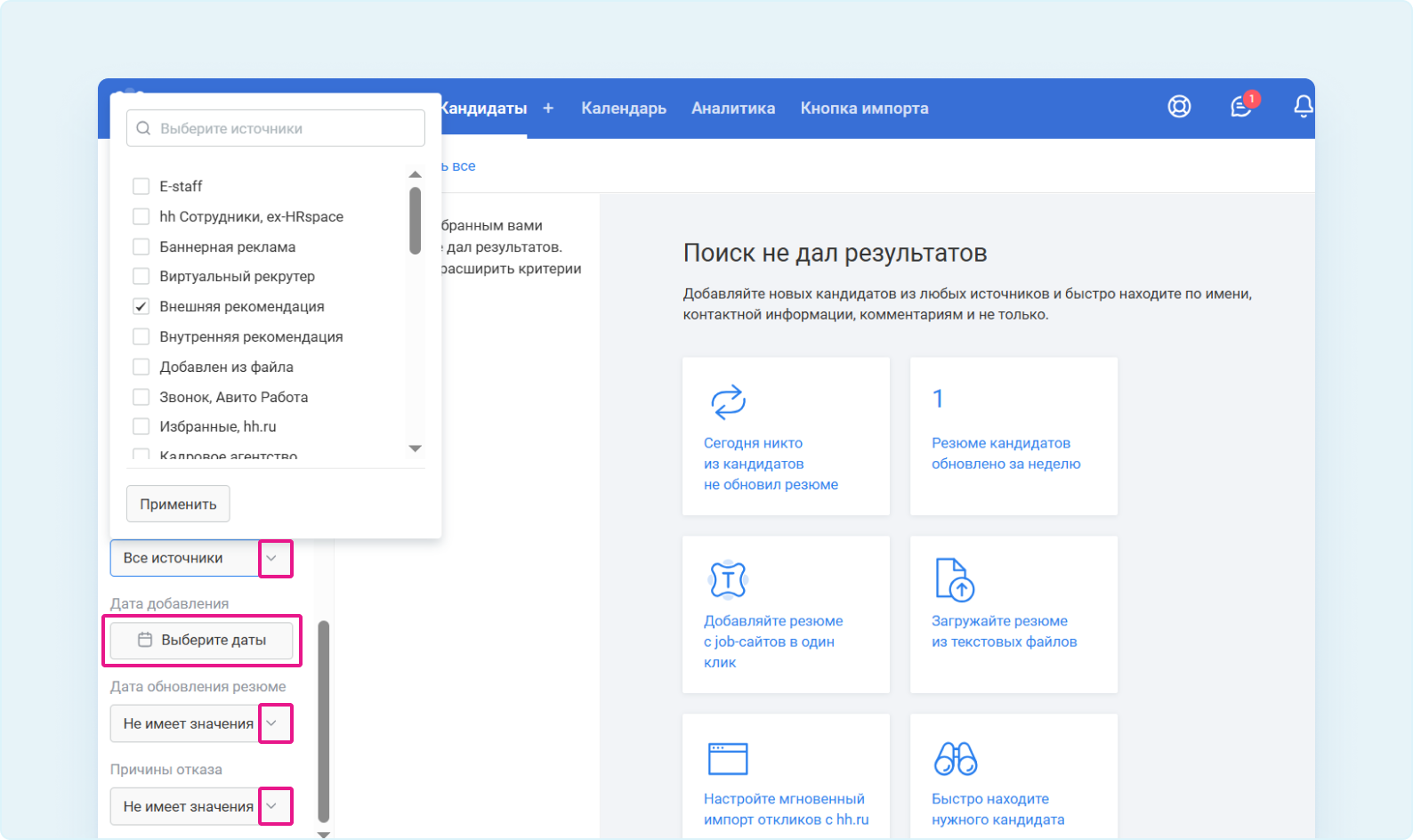Image resolution: width=1413 pixels, height=840 pixels.
Task: Uncheck the Внешняя рекомендация checkbox
Action: (141, 306)
